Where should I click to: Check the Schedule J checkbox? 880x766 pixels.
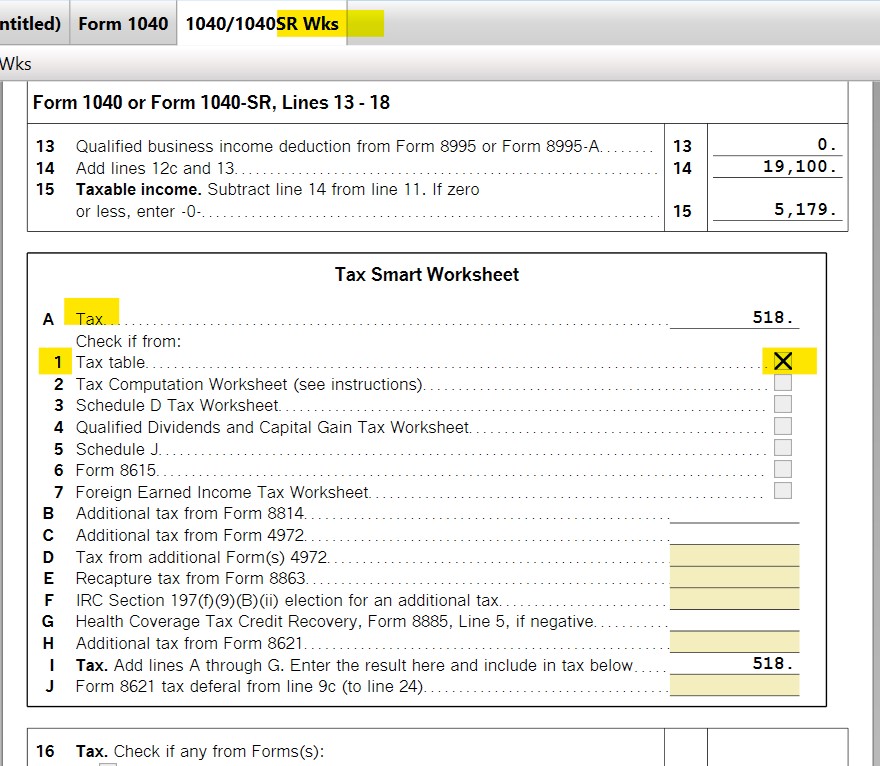click(x=783, y=447)
